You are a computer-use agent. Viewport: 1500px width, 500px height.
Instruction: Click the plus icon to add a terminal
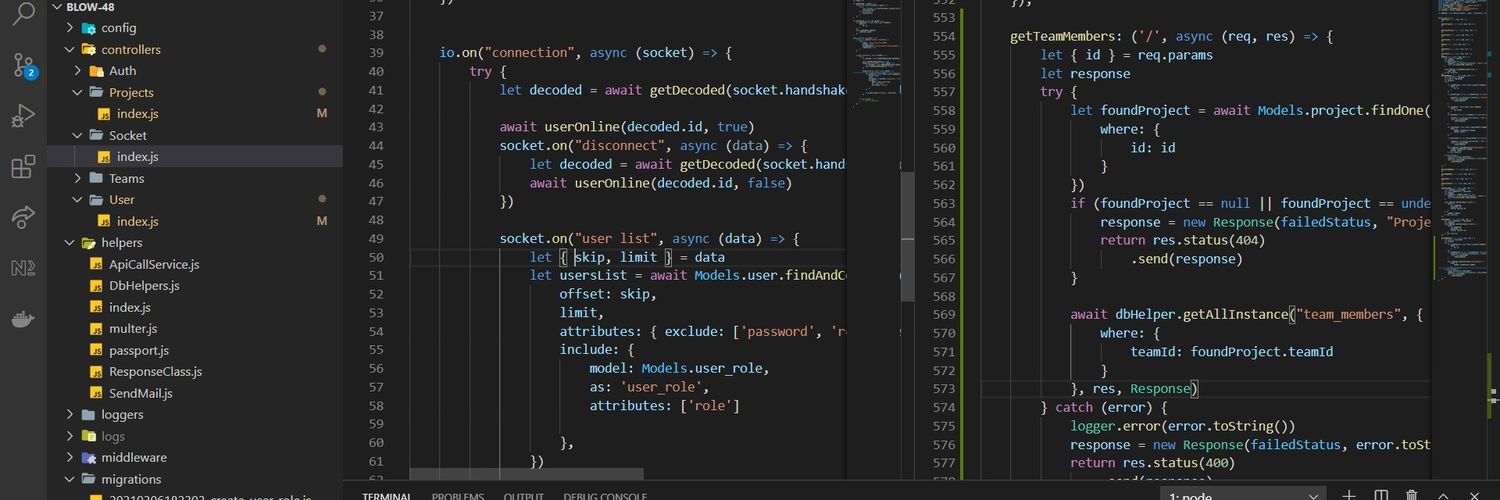pyautogui.click(x=1349, y=495)
